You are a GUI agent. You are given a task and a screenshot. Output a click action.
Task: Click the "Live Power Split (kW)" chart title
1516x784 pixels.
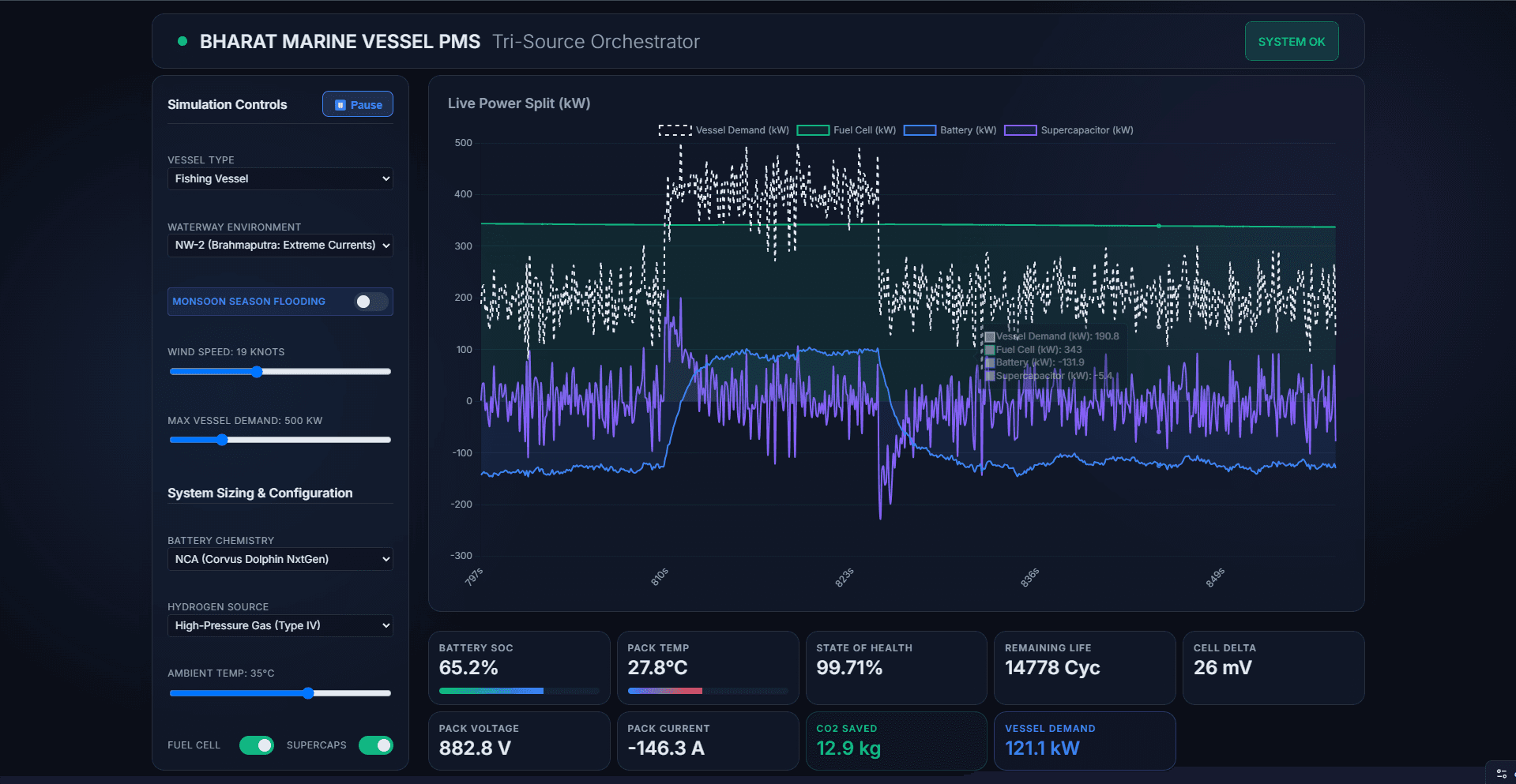519,103
